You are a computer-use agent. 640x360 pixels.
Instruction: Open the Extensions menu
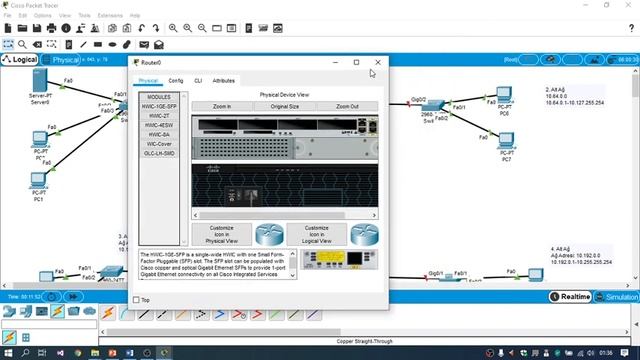point(110,16)
